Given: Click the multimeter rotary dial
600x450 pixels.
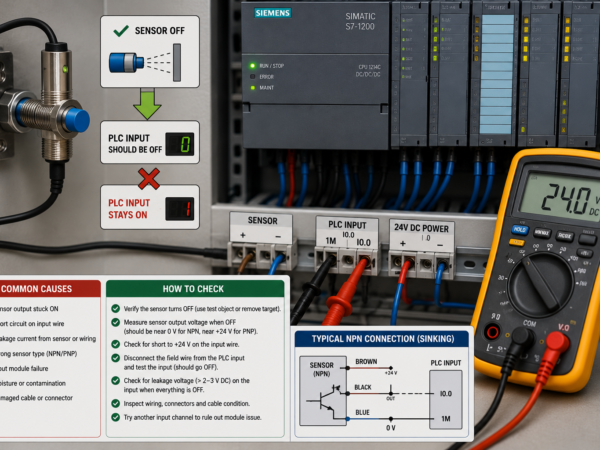Looking at the screenshot, I should (x=541, y=284).
